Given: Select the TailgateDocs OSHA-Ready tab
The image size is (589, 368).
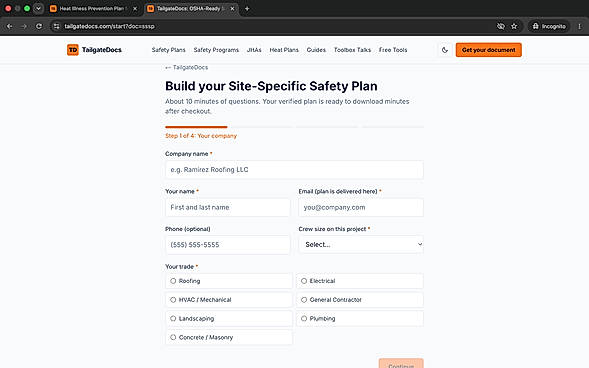Looking at the screenshot, I should [x=192, y=9].
